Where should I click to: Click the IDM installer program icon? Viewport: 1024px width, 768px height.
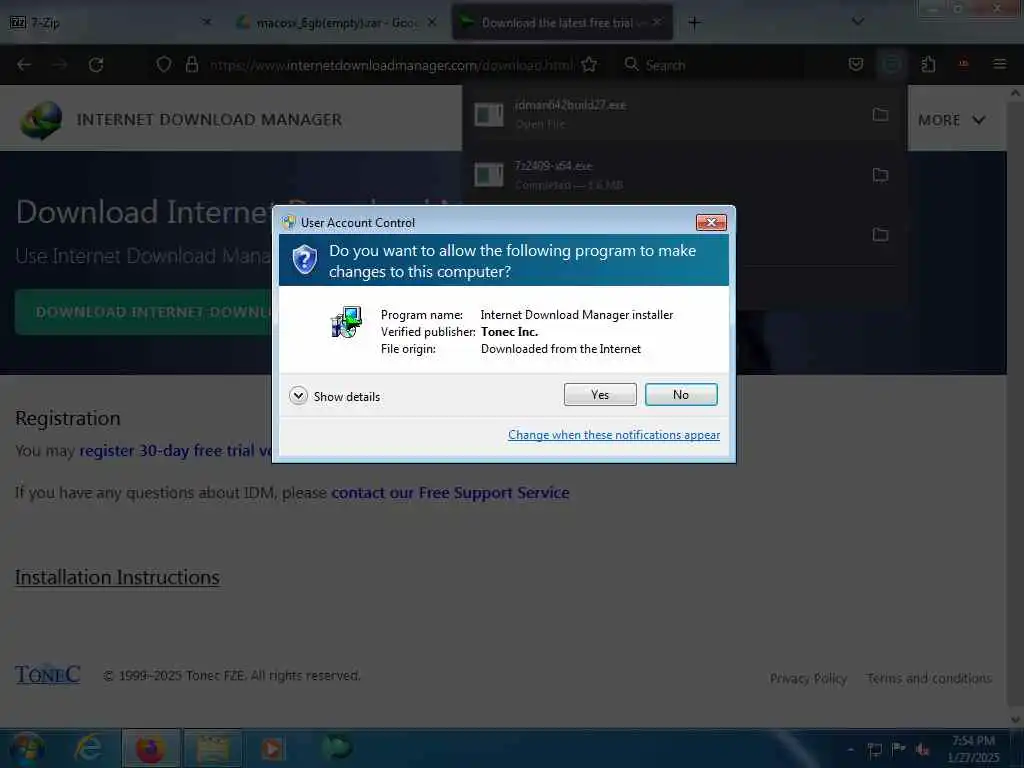[x=346, y=322]
